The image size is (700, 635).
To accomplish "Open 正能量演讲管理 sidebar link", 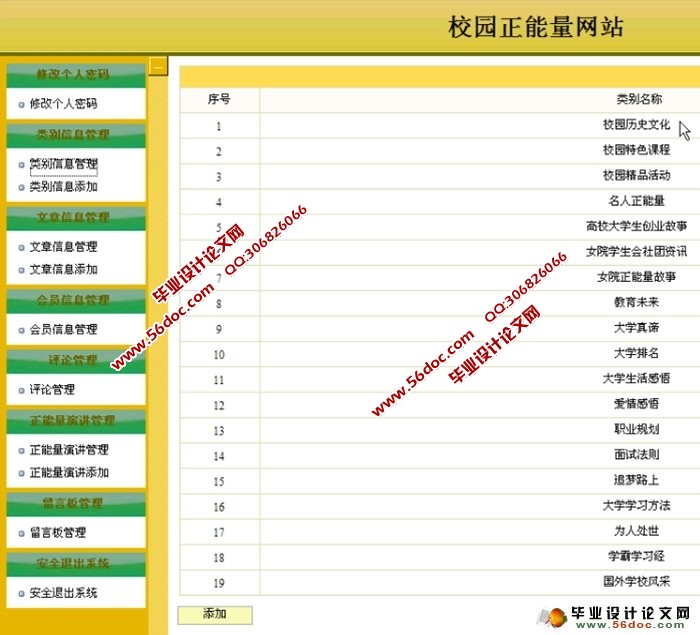I will click(69, 450).
